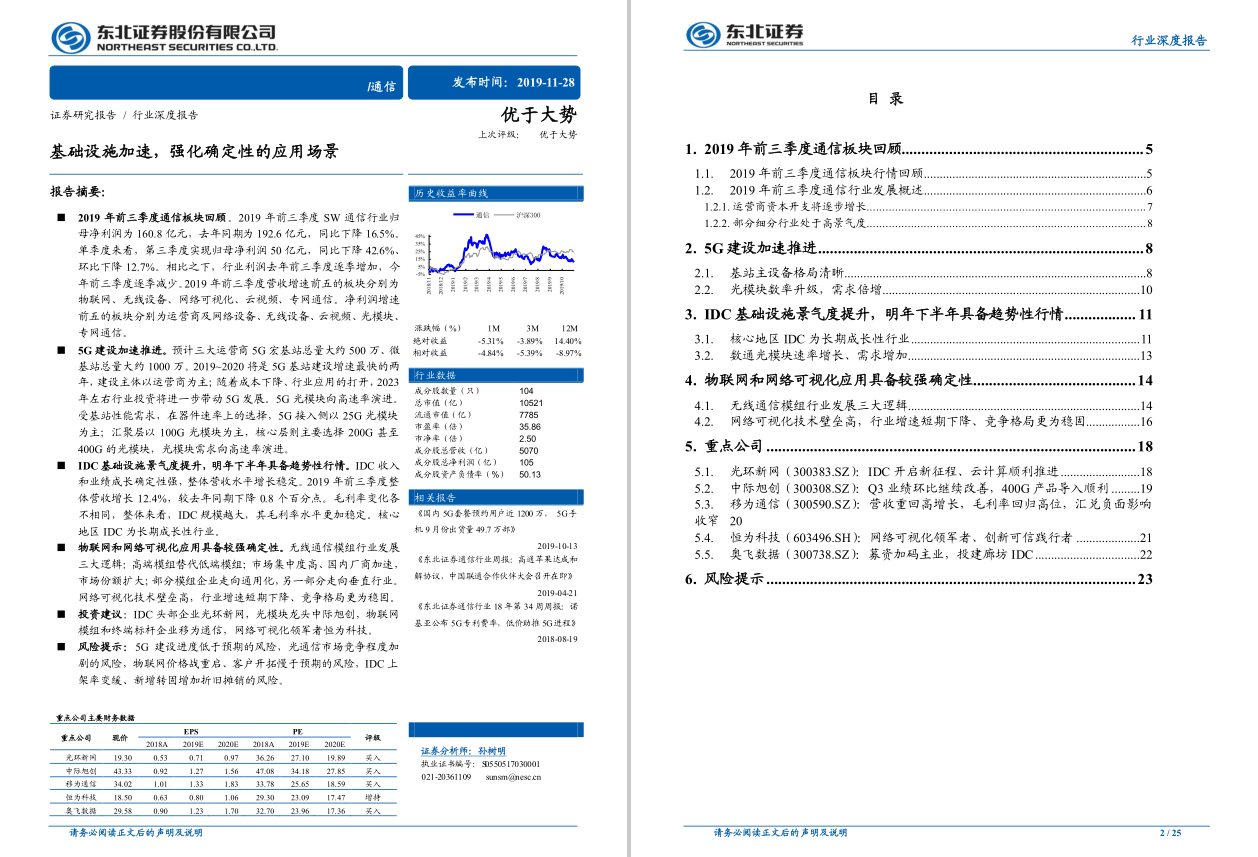Click the 东北证券 logo above the 目录 page
1258x857 pixels.
tap(745, 35)
